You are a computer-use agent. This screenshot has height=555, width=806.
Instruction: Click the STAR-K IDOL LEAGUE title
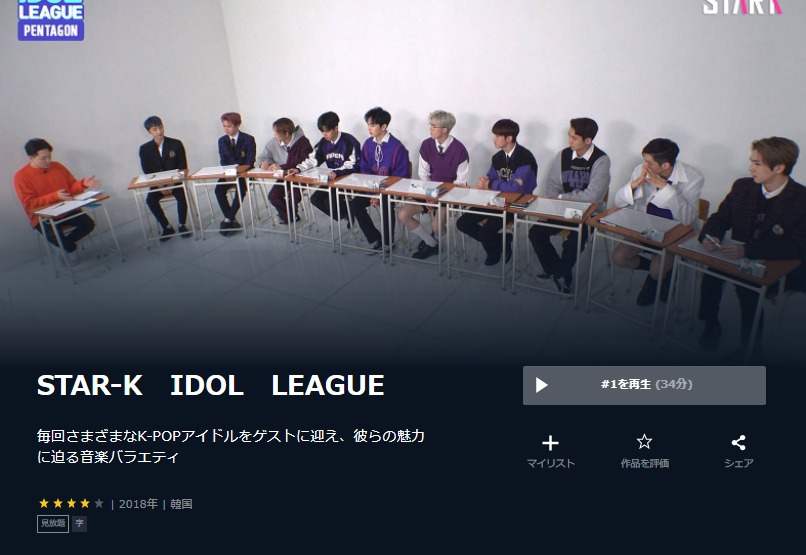tap(211, 385)
